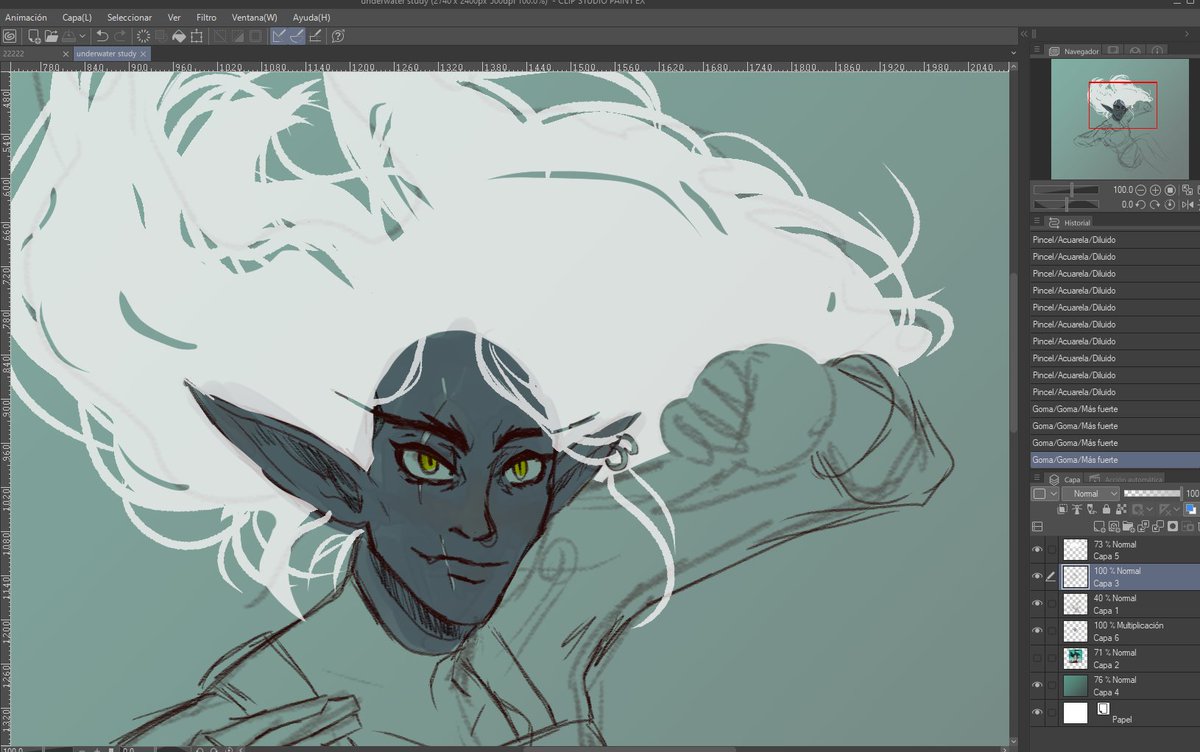
Task: Click the Open file folder icon
Action: click(x=51, y=36)
